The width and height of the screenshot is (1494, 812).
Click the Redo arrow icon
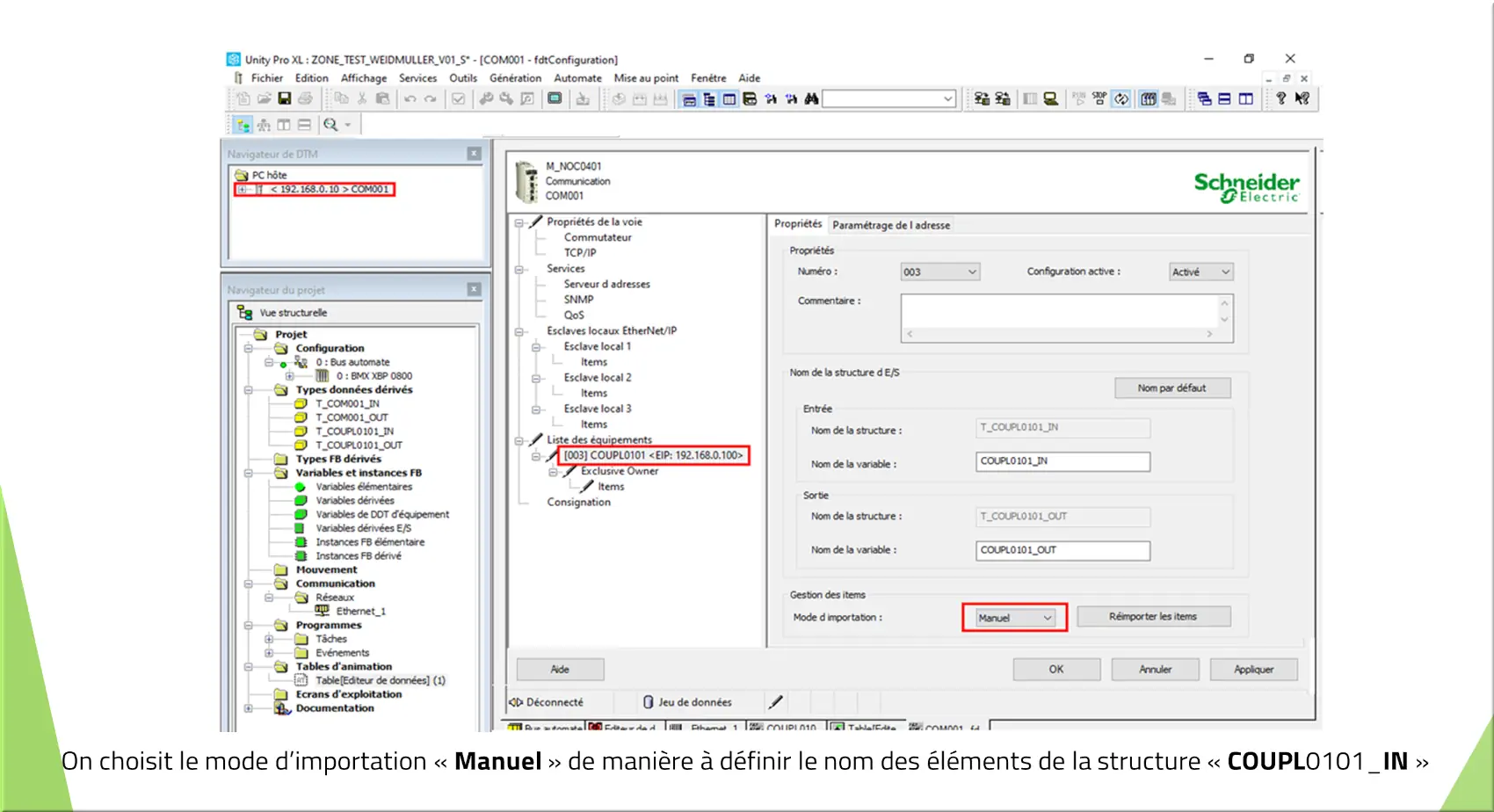click(430, 98)
